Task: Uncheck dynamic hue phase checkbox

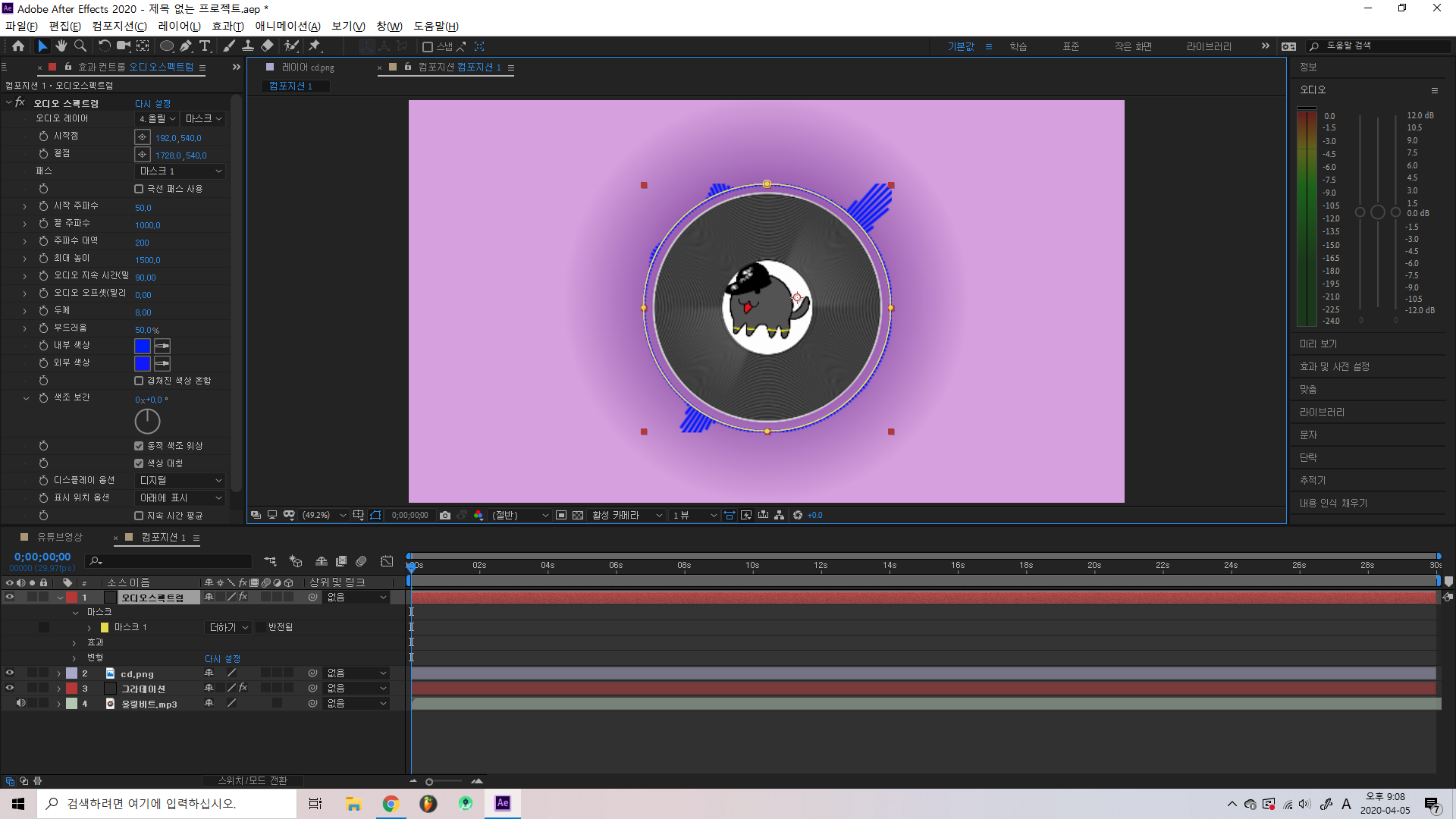Action: [x=139, y=446]
